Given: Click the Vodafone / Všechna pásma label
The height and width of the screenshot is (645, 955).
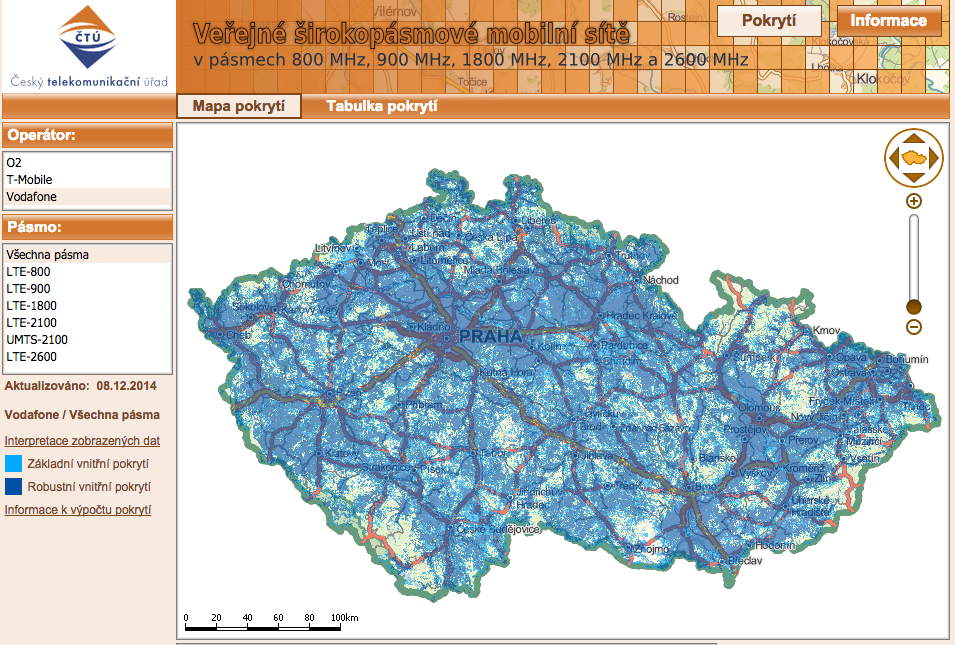Looking at the screenshot, I should (x=82, y=415).
